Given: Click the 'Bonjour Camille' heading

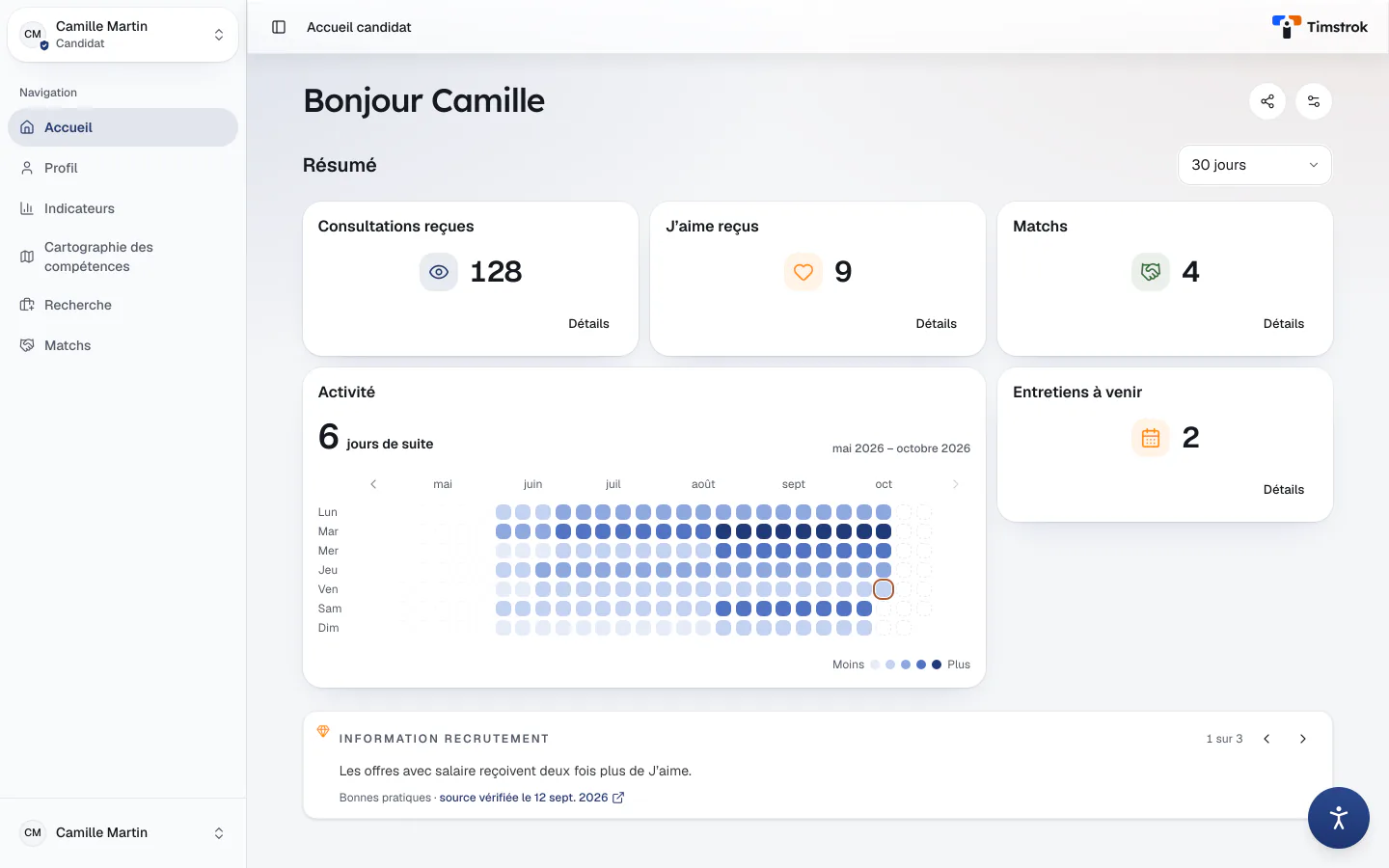Looking at the screenshot, I should 424,100.
